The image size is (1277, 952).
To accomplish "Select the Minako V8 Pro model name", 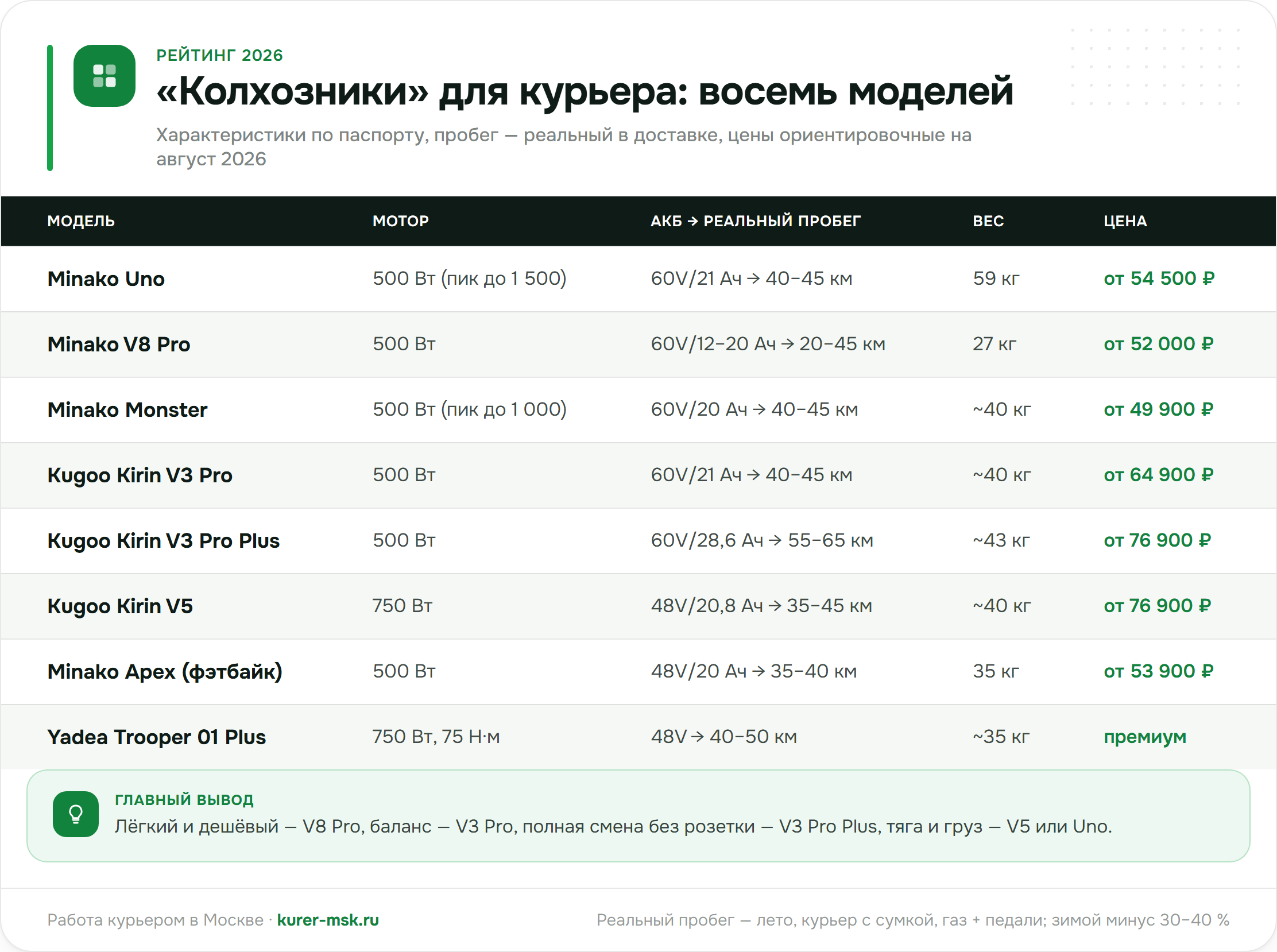I will click(x=119, y=345).
